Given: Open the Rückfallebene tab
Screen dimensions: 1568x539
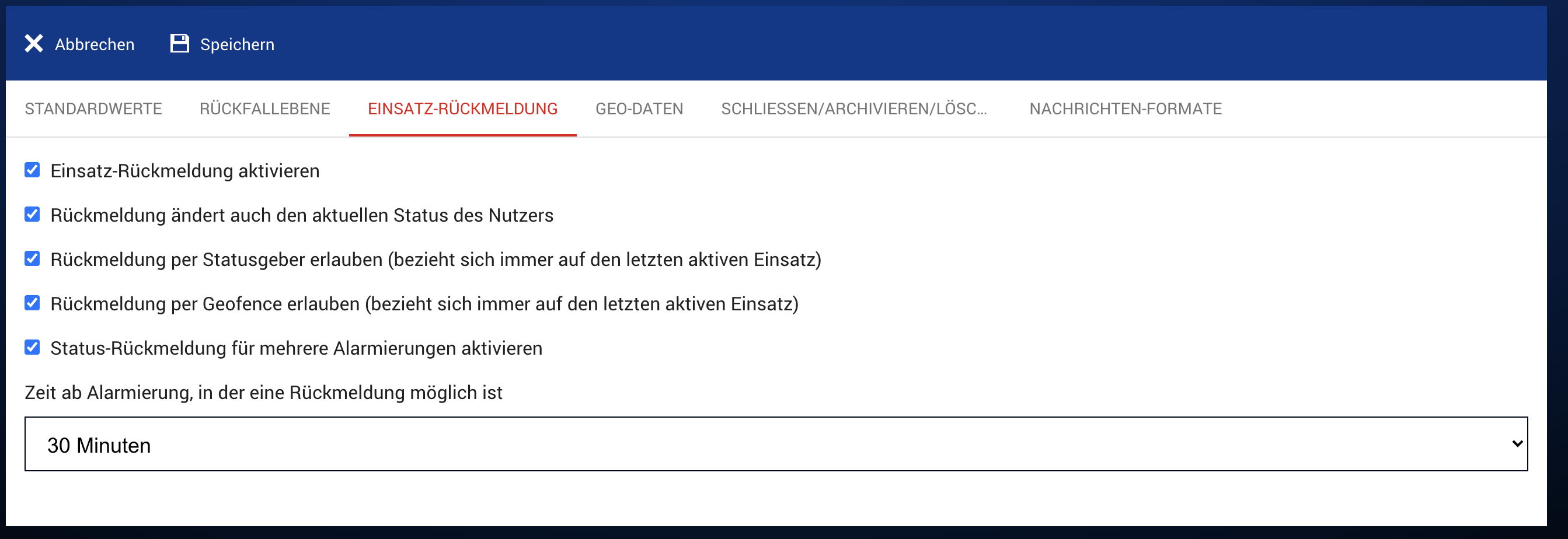Looking at the screenshot, I should tap(264, 109).
